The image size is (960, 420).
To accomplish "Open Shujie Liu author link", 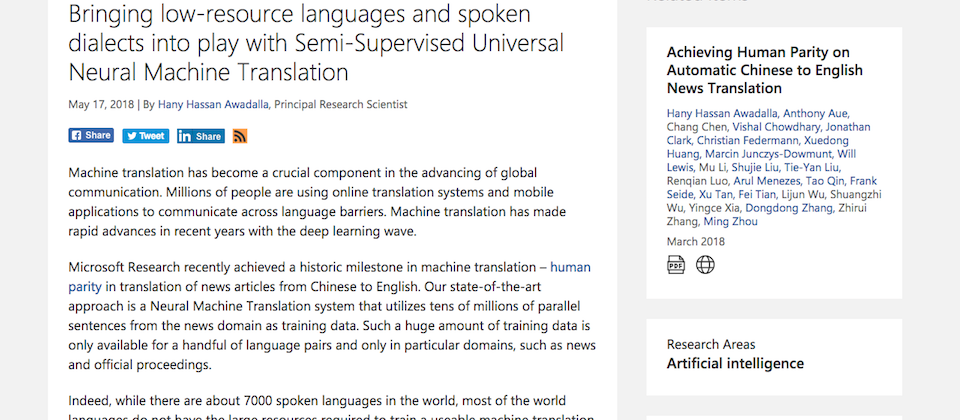I will [754, 167].
